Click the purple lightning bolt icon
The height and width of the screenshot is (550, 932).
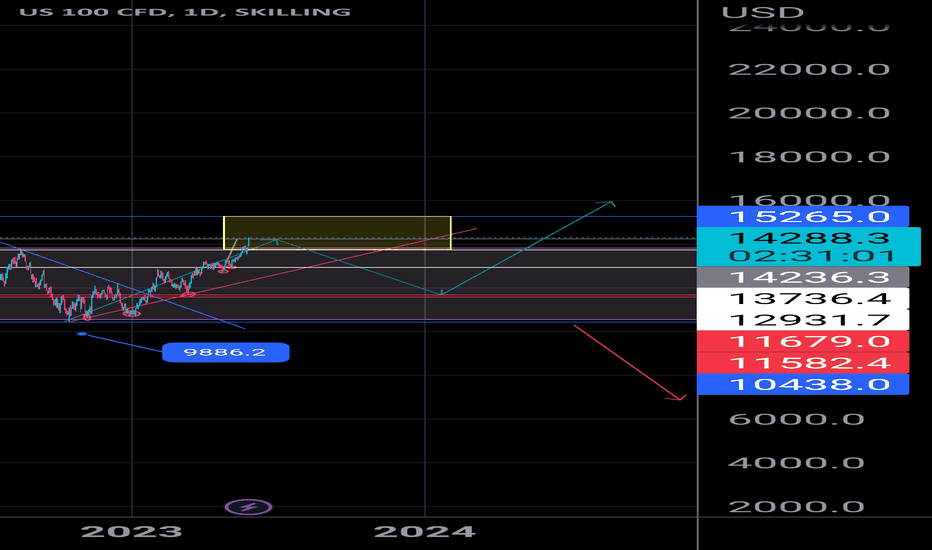click(248, 507)
